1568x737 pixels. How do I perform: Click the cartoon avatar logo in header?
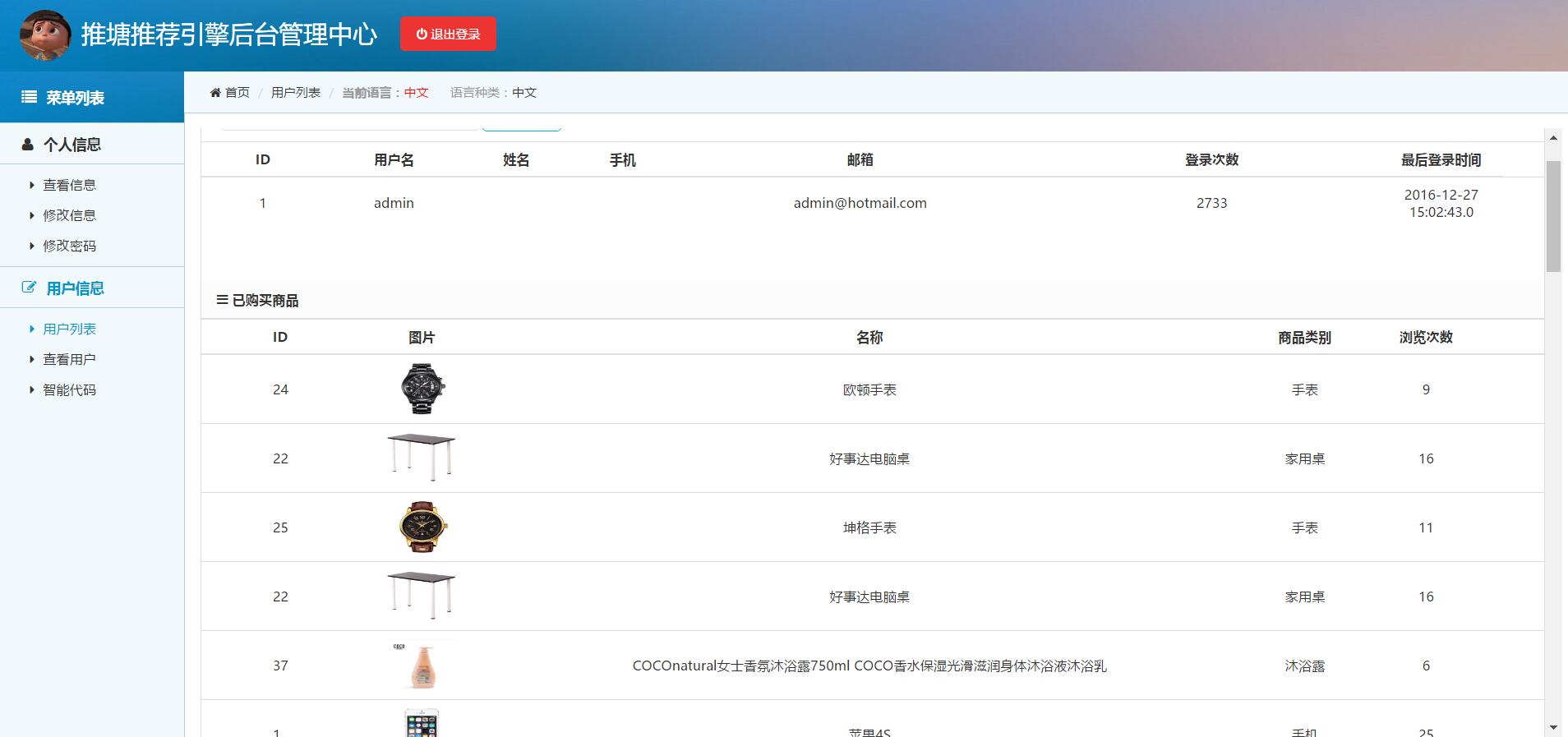click(45, 35)
